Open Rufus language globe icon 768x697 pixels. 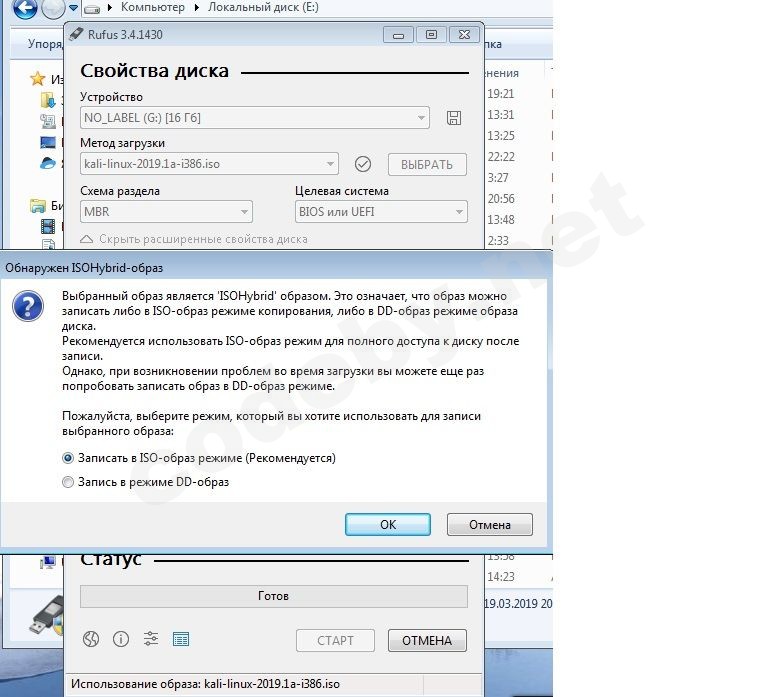pyautogui.click(x=91, y=639)
